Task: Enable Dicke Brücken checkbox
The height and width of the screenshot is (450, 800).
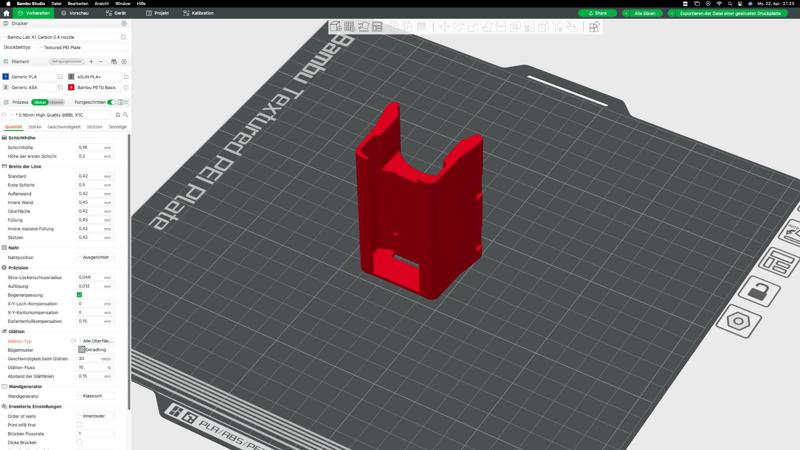Action: [x=79, y=442]
